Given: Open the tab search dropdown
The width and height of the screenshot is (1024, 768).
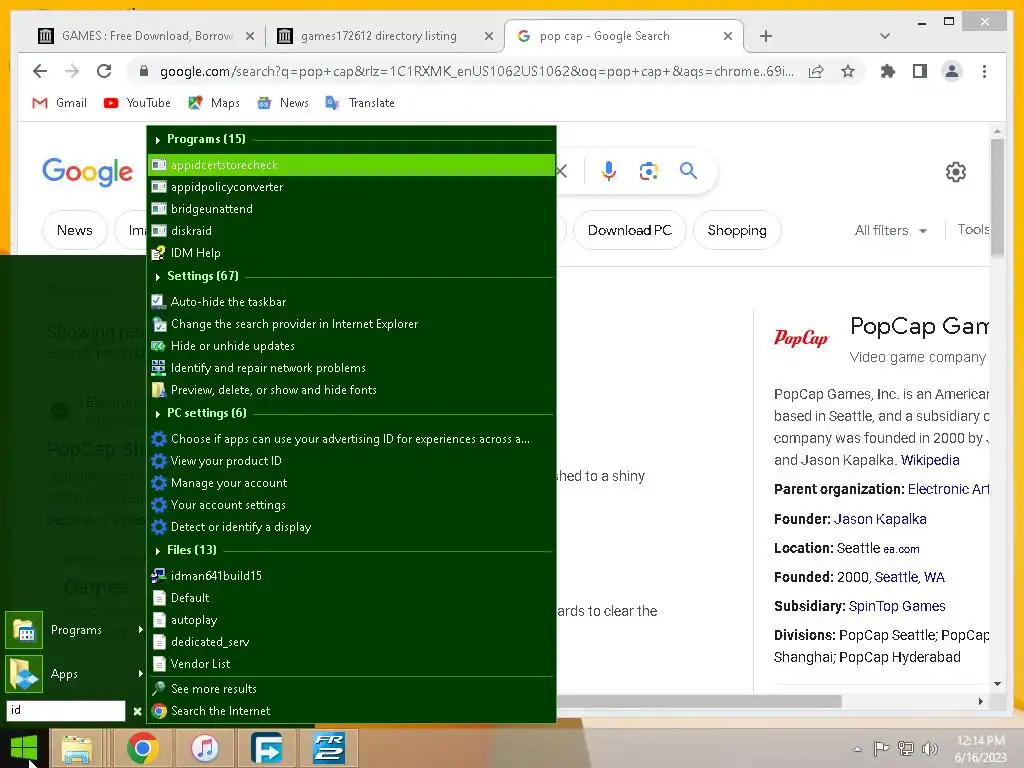Looking at the screenshot, I should point(884,36).
